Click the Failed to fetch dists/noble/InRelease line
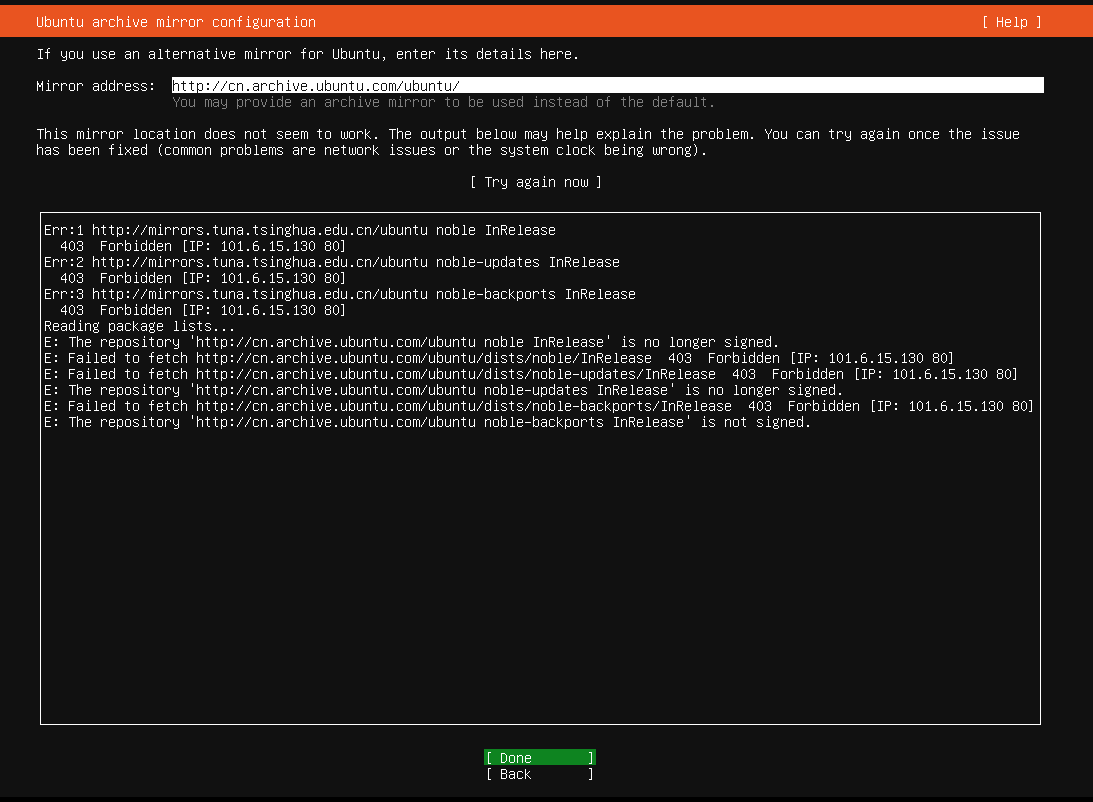Viewport: 1093px width, 802px height. coord(499,358)
